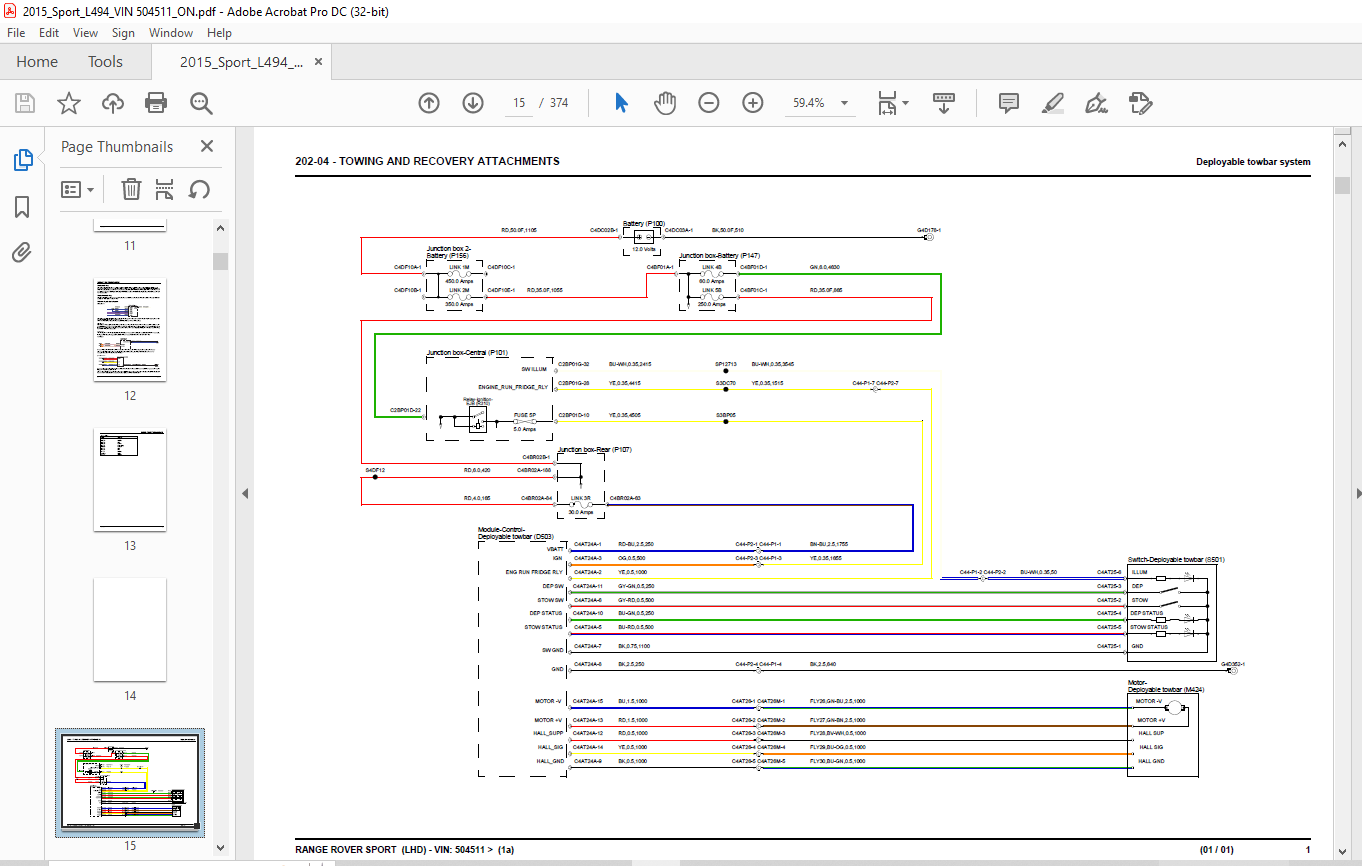
Task: Click the document vertical scrollbar thumb
Action: (x=1342, y=185)
